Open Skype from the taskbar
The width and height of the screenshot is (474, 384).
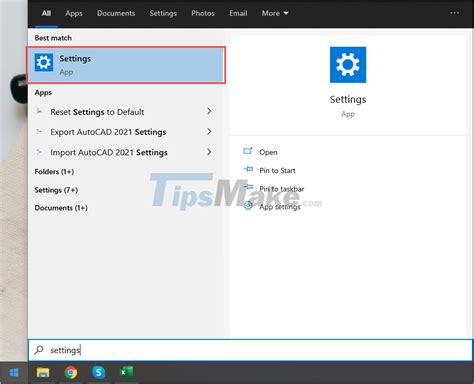coord(99,372)
